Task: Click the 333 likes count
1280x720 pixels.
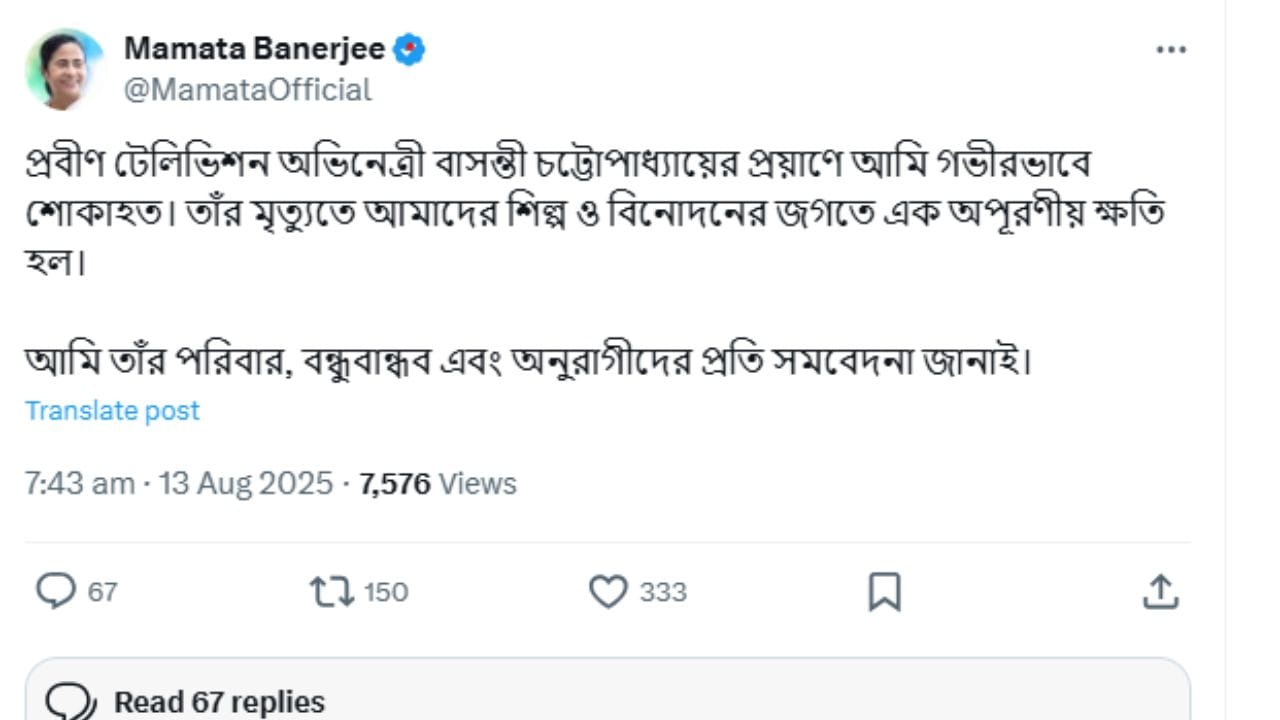Action: (663, 592)
